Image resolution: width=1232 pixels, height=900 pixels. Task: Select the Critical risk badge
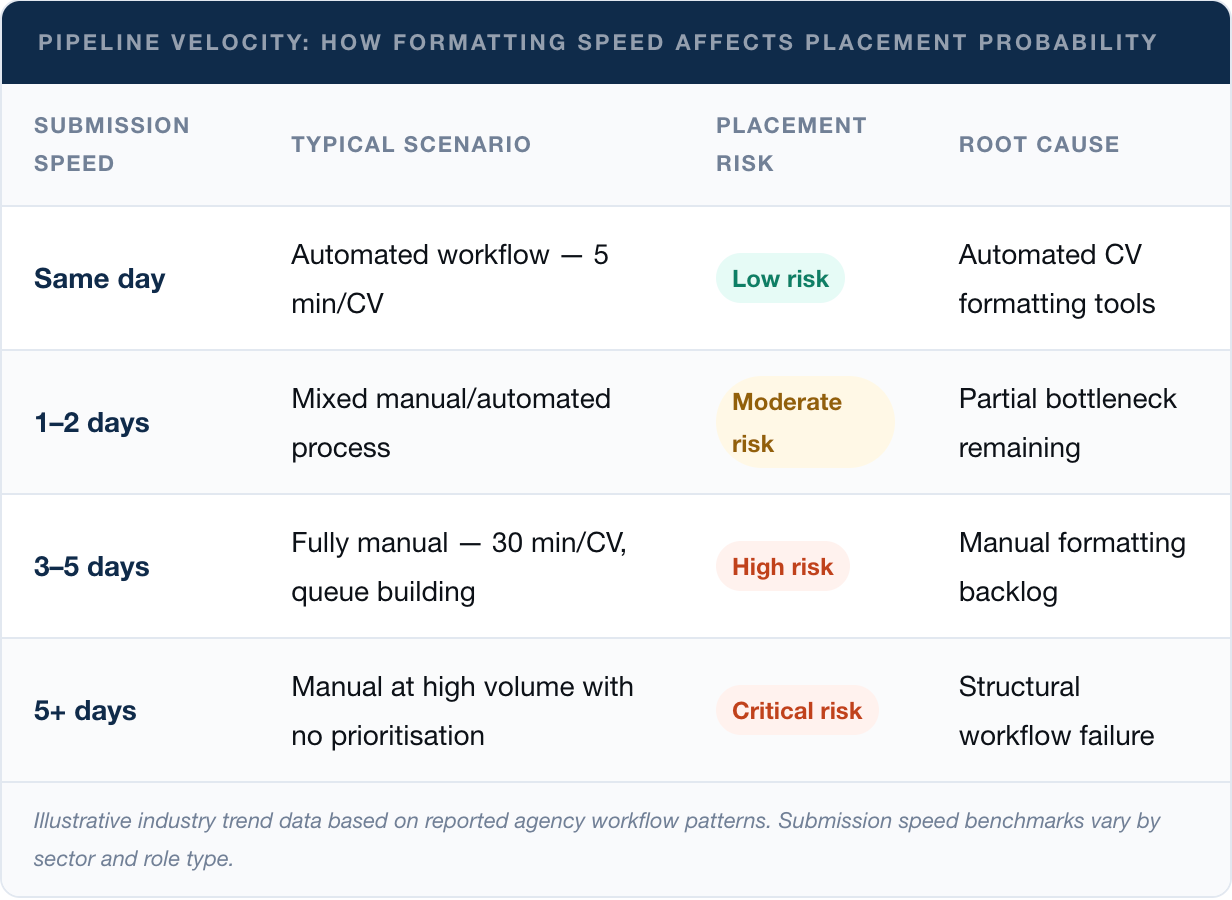coord(797,711)
